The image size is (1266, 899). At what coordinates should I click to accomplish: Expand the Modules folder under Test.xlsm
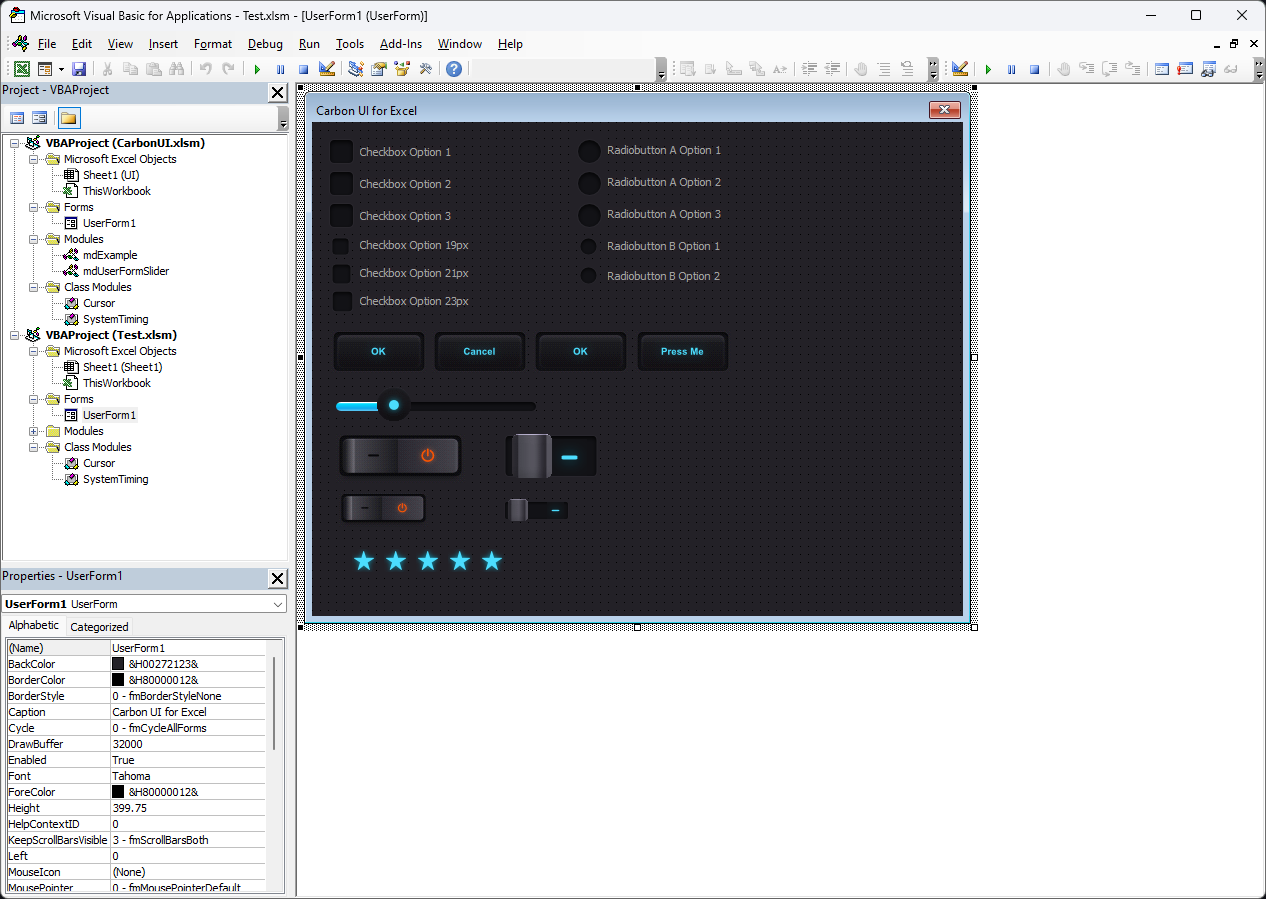click(35, 431)
